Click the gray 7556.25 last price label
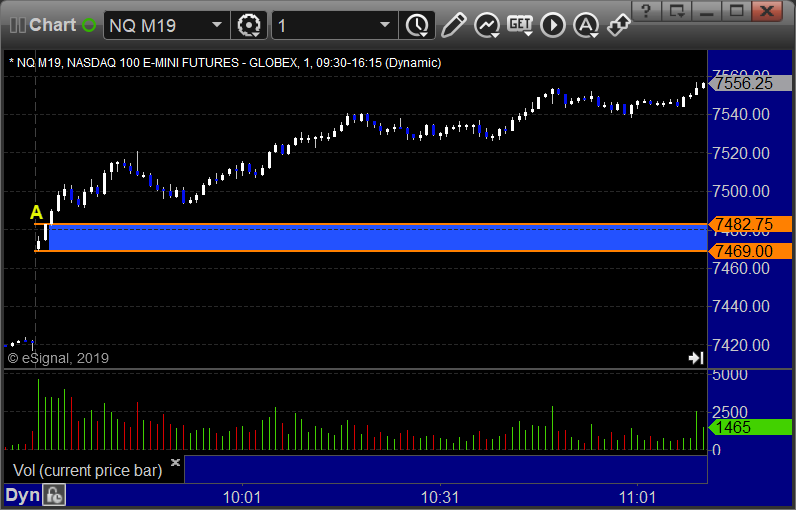The image size is (796, 510). tap(750, 83)
